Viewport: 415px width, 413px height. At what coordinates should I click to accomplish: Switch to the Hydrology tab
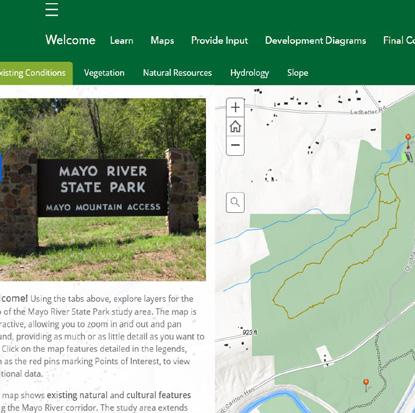pyautogui.click(x=250, y=73)
